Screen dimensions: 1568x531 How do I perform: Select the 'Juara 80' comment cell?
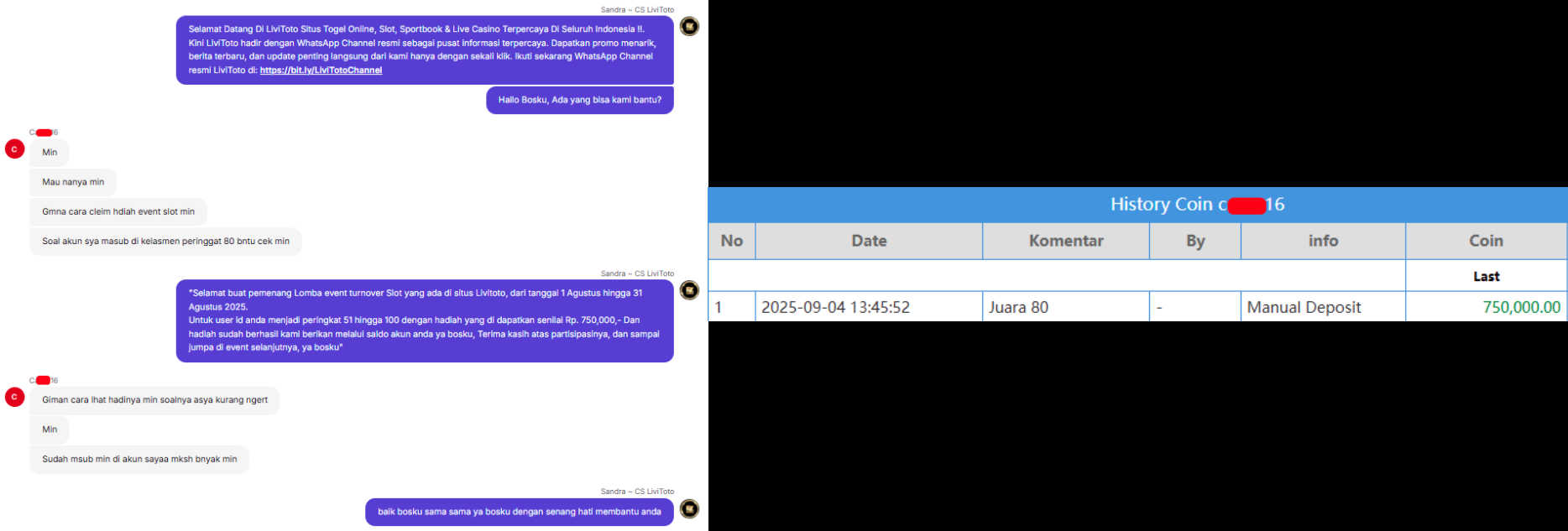click(x=1066, y=307)
